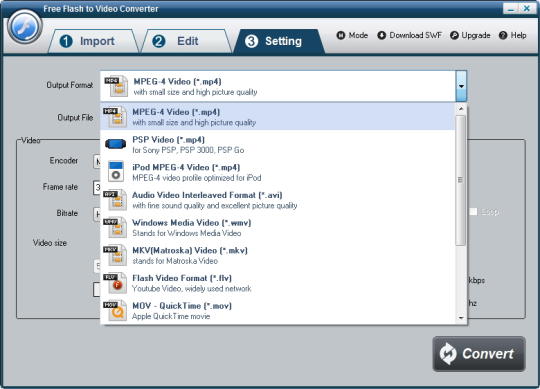Choose PSP Video (*.mp4) format
This screenshot has height=389, width=540.
pyautogui.click(x=278, y=145)
